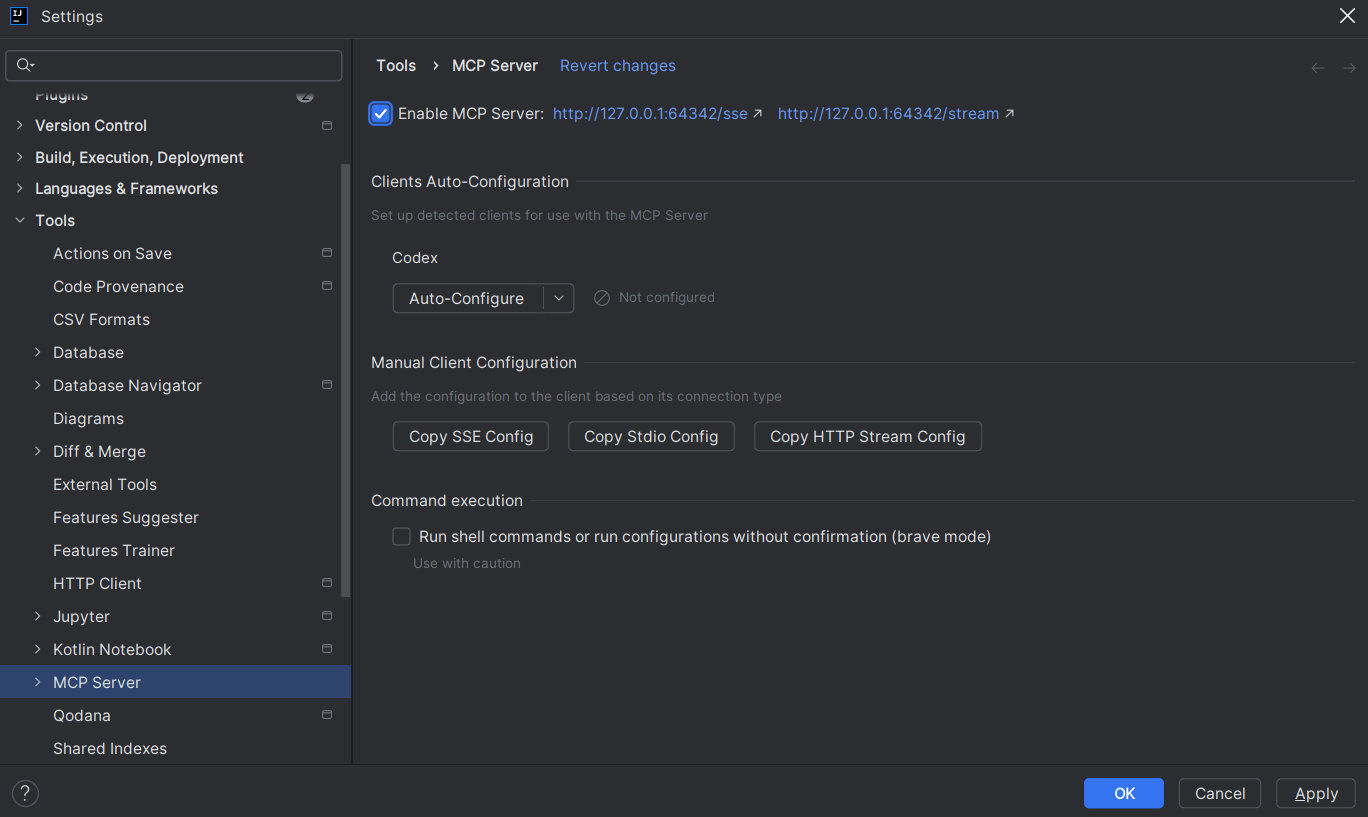Click the Cancel button
The width and height of the screenshot is (1368, 817).
[x=1220, y=793]
